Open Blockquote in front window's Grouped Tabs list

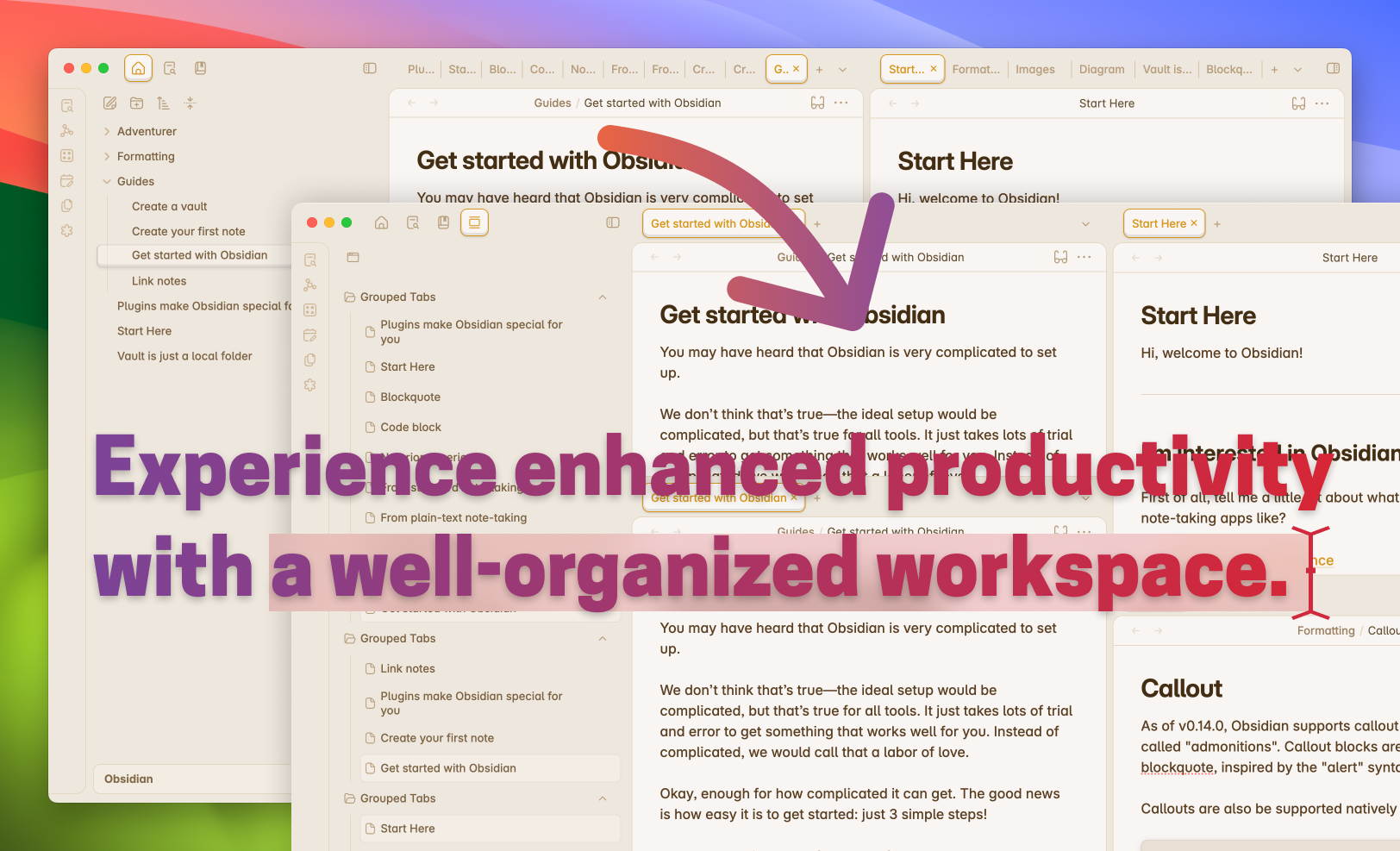coord(410,397)
